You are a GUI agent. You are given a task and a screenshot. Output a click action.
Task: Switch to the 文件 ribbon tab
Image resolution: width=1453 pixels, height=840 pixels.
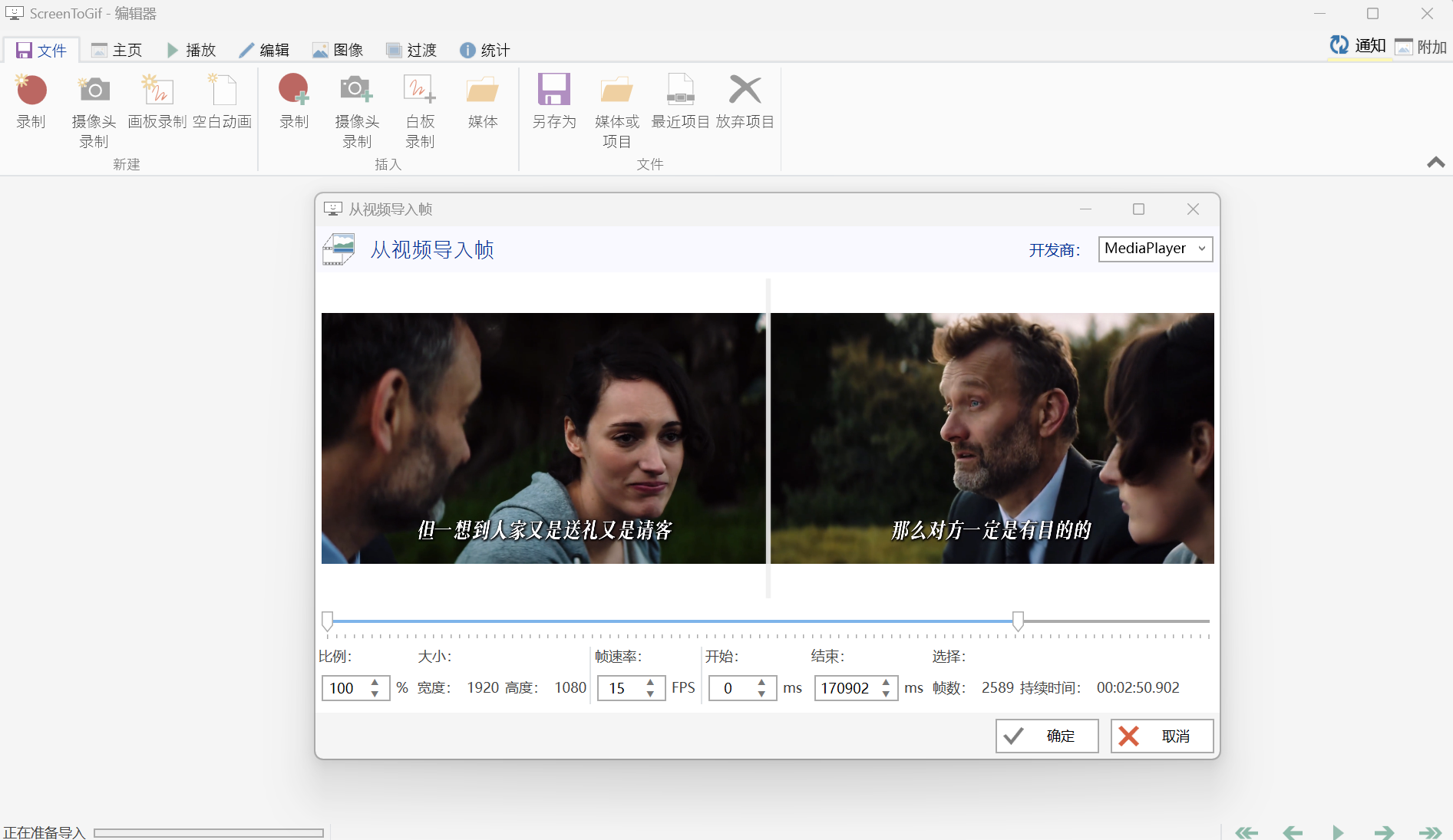tap(41, 50)
